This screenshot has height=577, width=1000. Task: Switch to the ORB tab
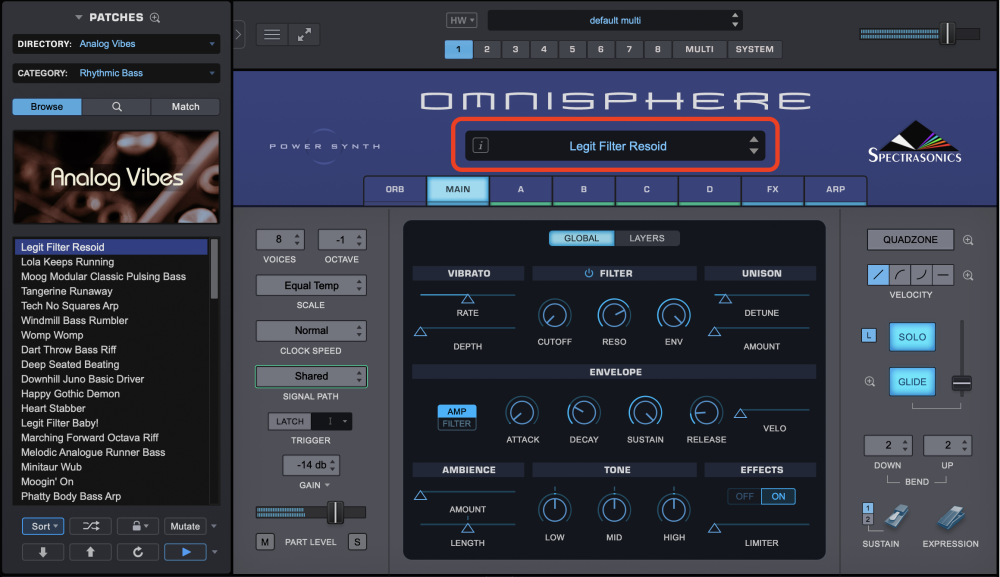[x=395, y=189]
